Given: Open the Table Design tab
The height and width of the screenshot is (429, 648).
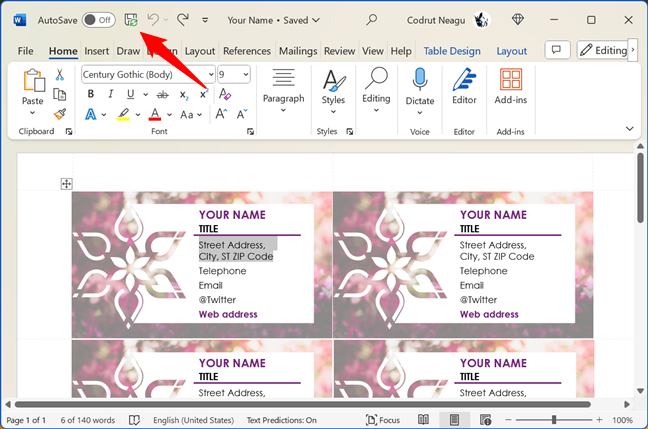Looking at the screenshot, I should point(452,51).
